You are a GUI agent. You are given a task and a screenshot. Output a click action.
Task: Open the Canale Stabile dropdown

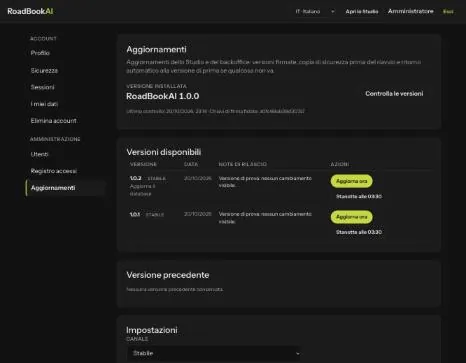click(214, 353)
